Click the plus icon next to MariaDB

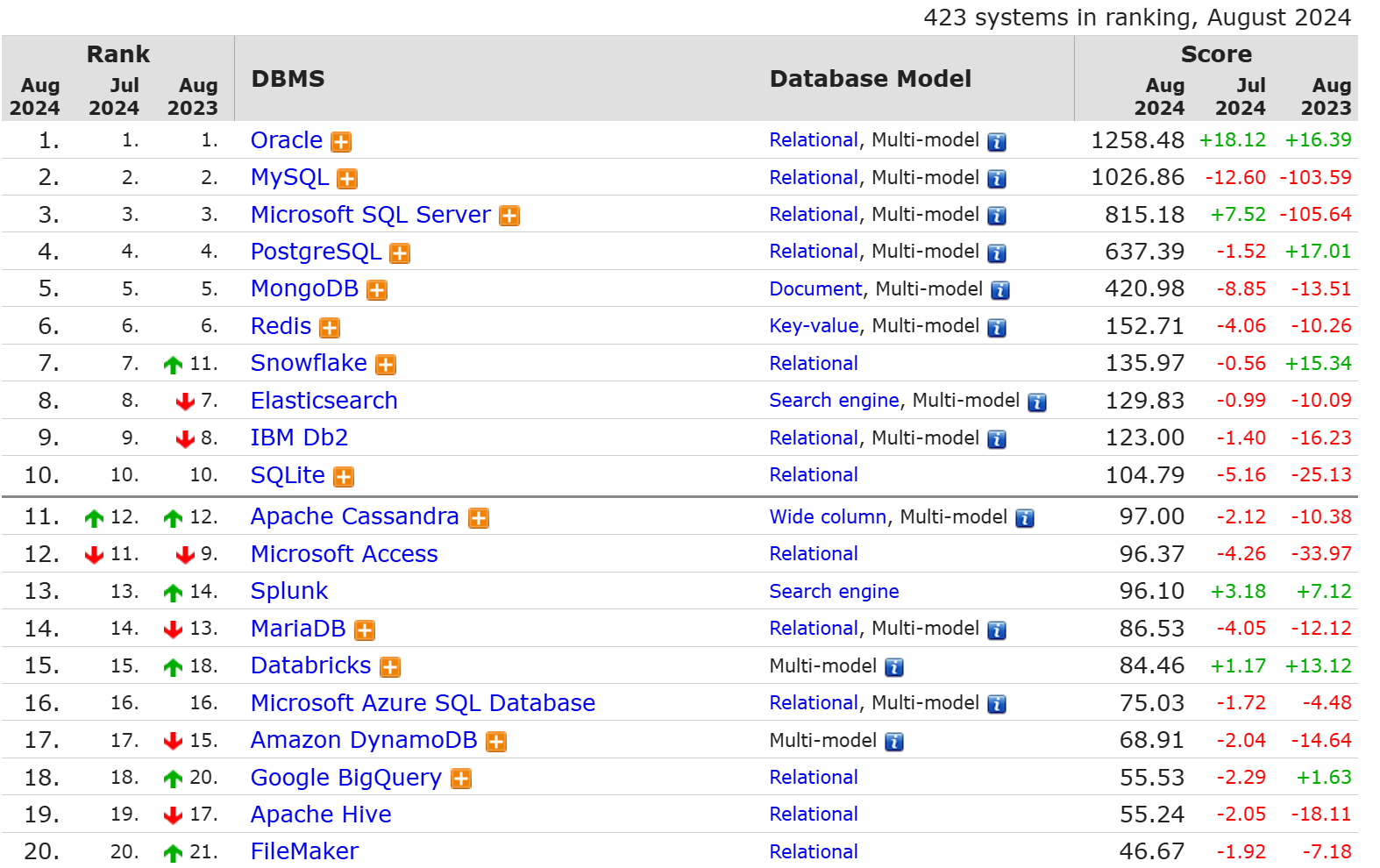[365, 630]
